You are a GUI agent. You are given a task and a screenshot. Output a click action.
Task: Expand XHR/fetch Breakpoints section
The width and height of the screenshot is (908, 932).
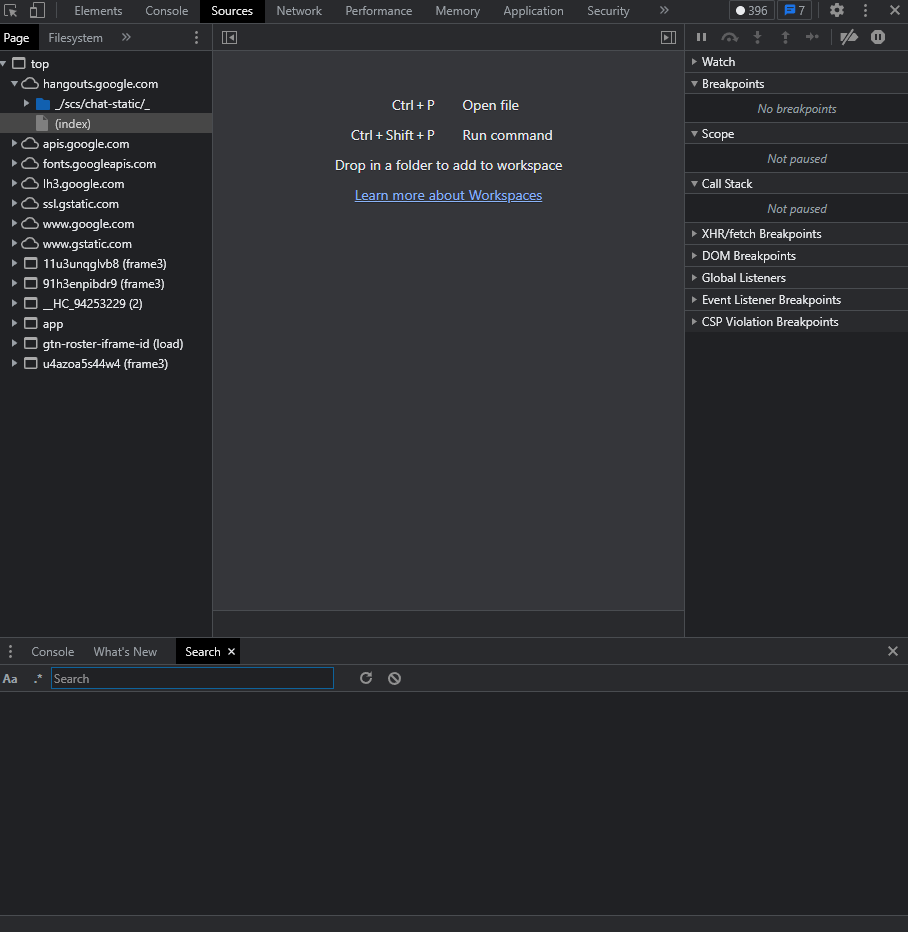694,234
